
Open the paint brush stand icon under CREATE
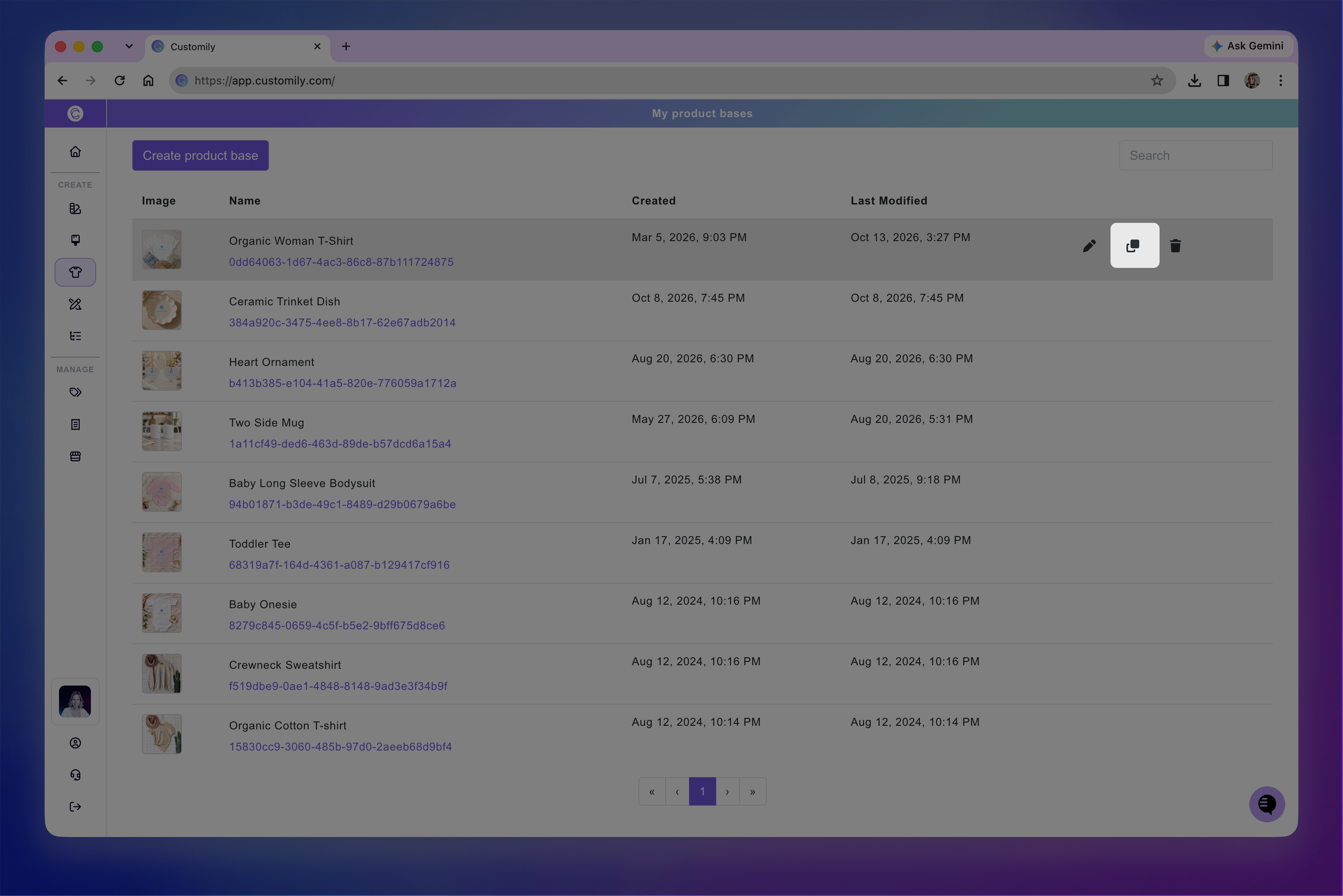[75, 240]
